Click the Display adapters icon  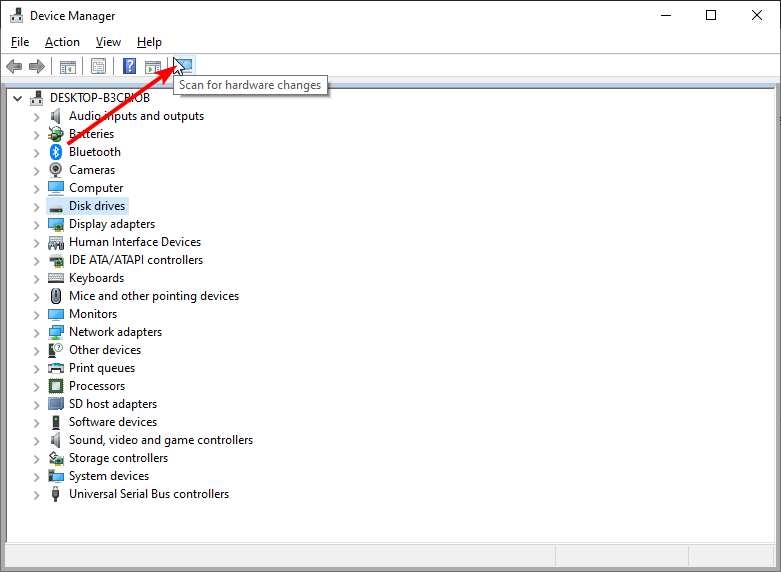56,224
